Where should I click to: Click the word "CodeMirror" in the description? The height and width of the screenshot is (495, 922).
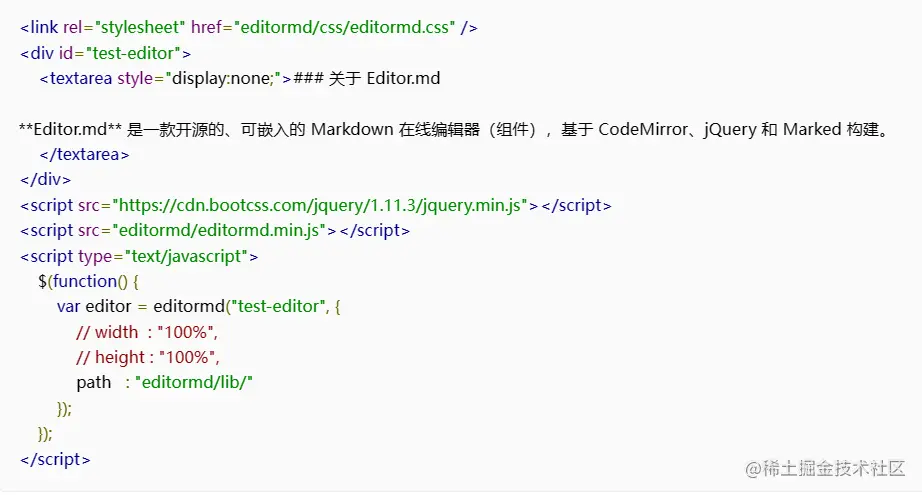(x=643, y=129)
